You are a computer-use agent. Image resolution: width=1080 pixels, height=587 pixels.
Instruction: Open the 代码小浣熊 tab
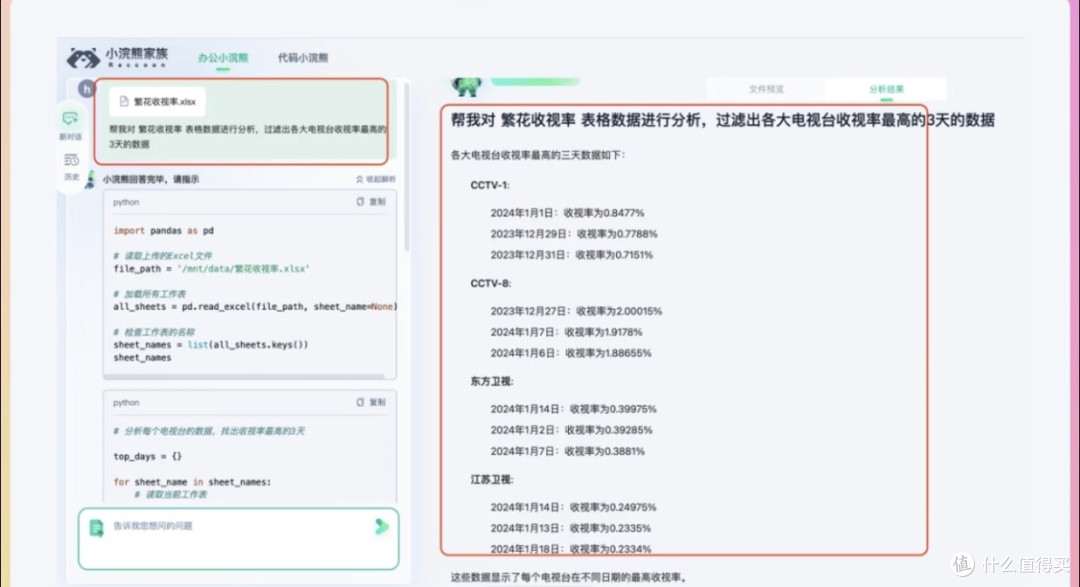(302, 58)
